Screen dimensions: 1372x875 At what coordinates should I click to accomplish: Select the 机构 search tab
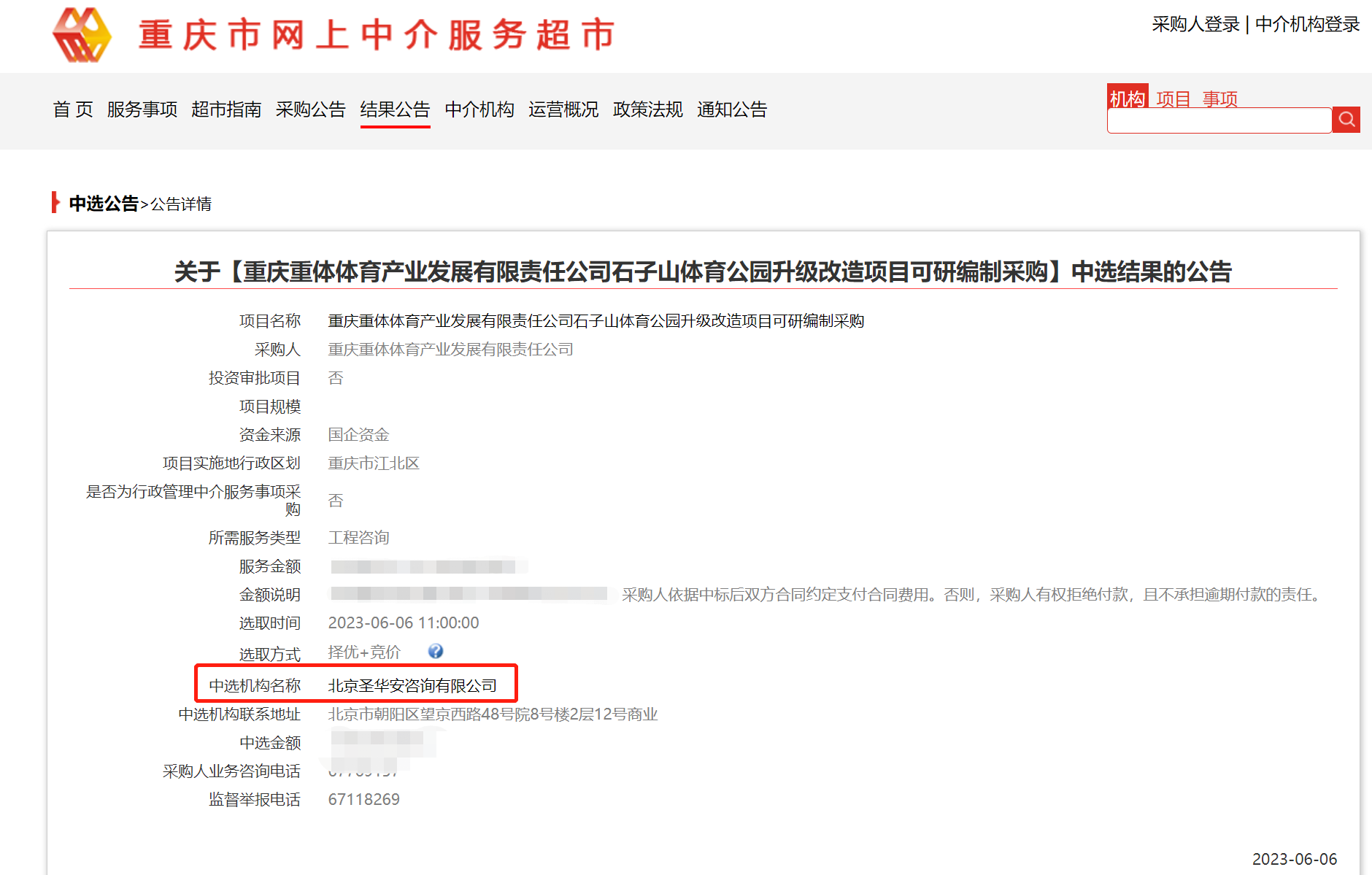pyautogui.click(x=1128, y=97)
